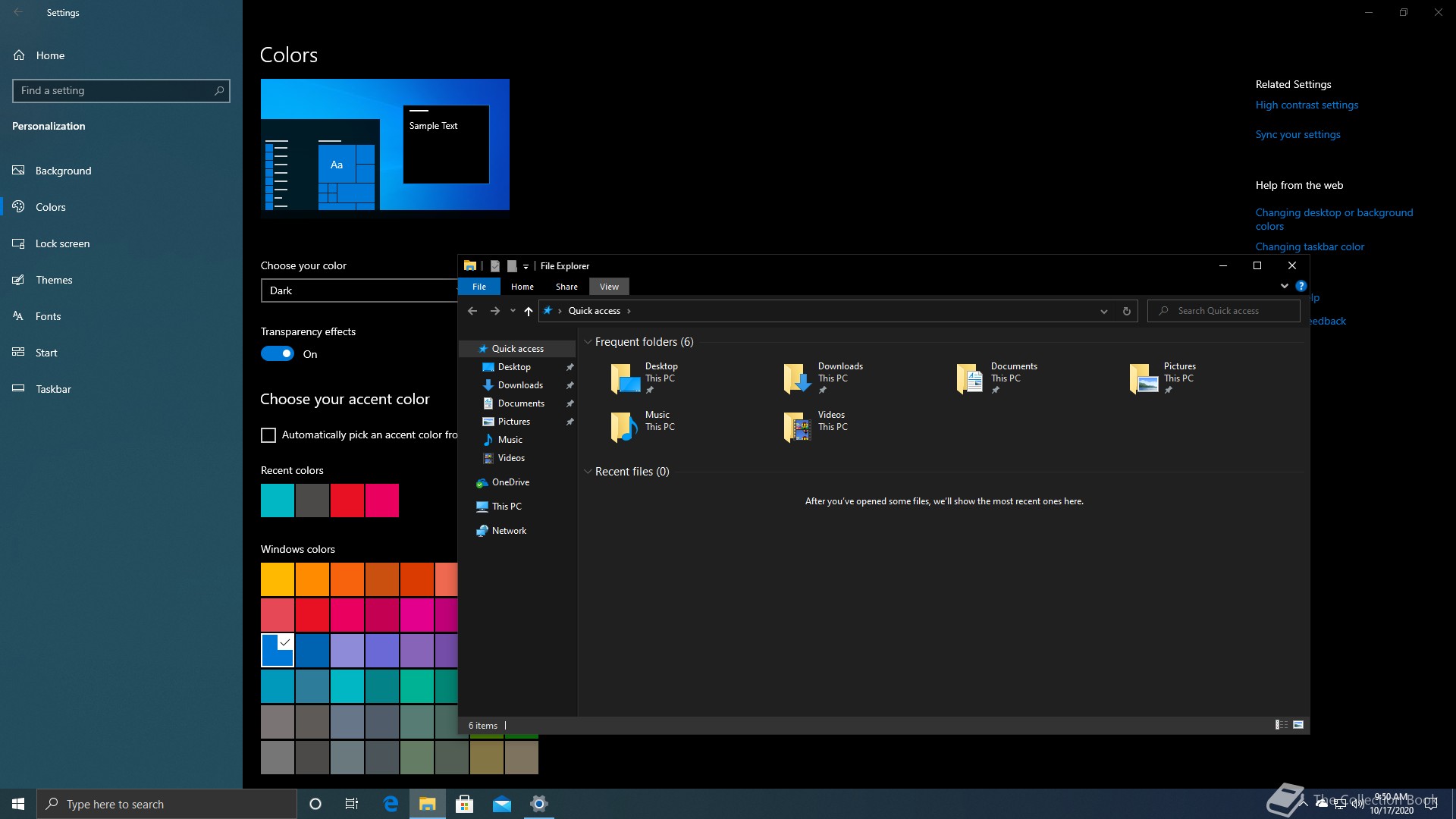Open Taskbar settings page

click(121, 389)
